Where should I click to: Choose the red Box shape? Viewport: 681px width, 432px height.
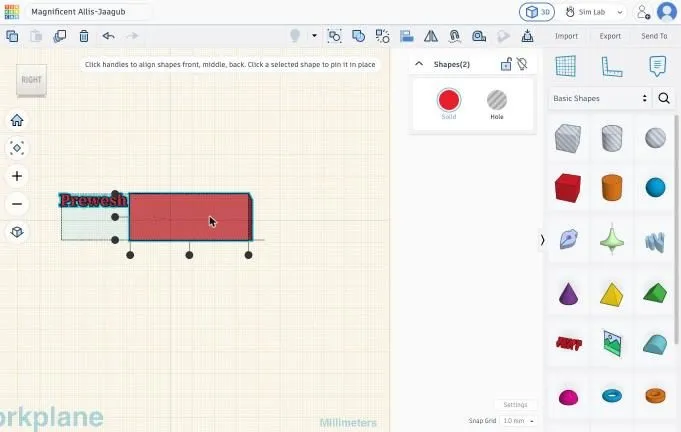click(x=568, y=188)
